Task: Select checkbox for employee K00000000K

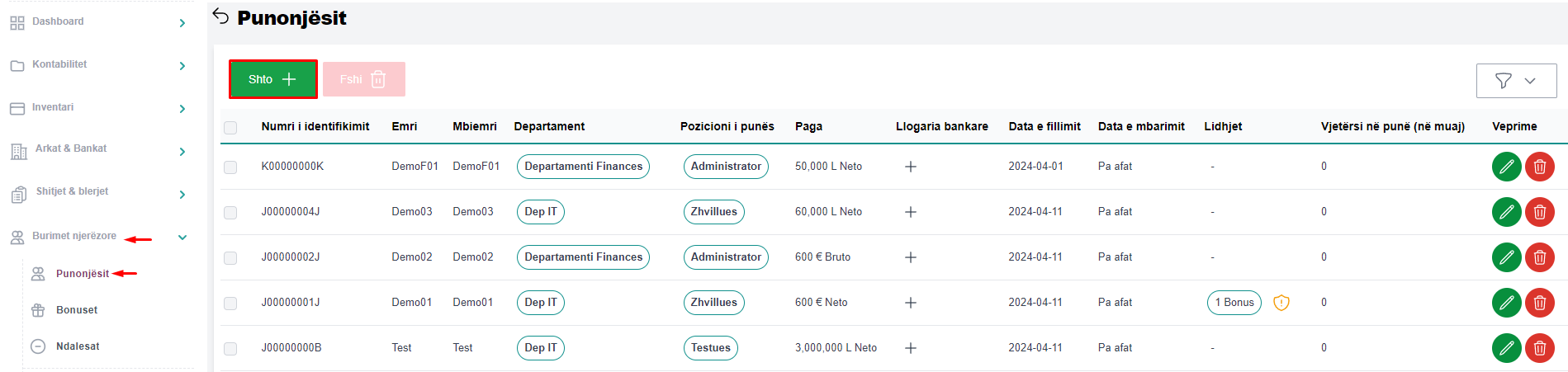Action: pos(230,167)
